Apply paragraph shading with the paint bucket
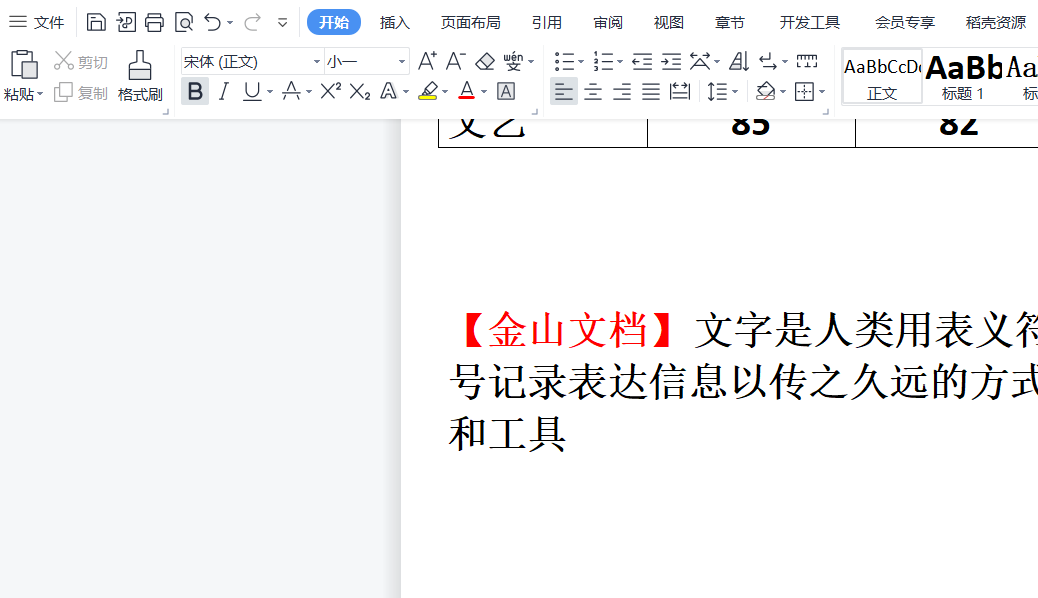Image resolution: width=1038 pixels, height=598 pixels. pos(765,91)
